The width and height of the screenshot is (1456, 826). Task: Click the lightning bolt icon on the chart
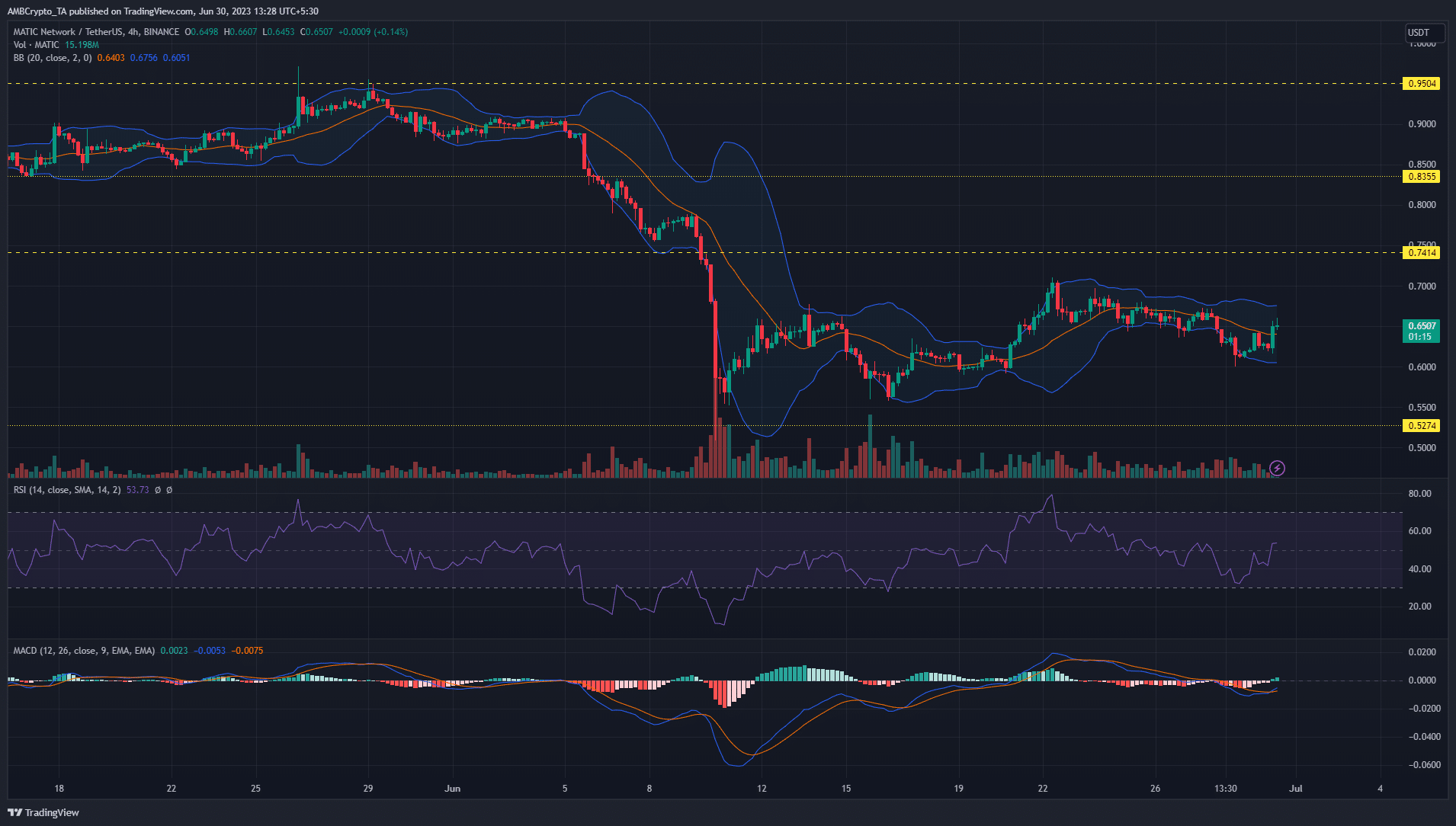tap(1278, 468)
